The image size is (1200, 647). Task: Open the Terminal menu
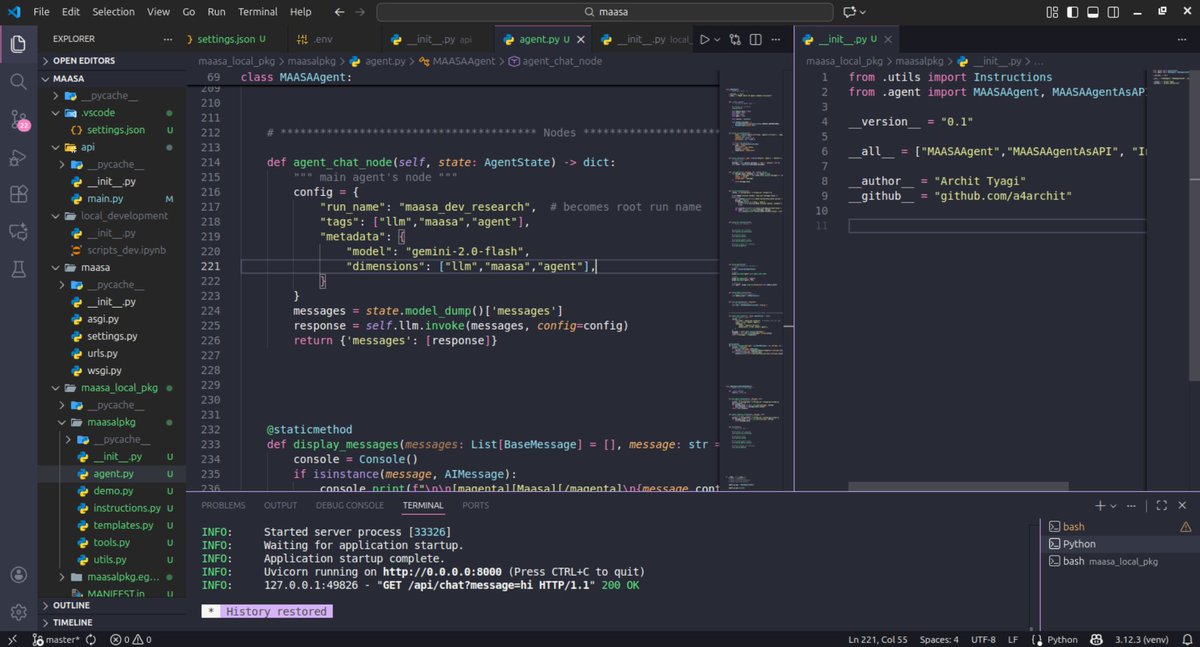click(258, 12)
